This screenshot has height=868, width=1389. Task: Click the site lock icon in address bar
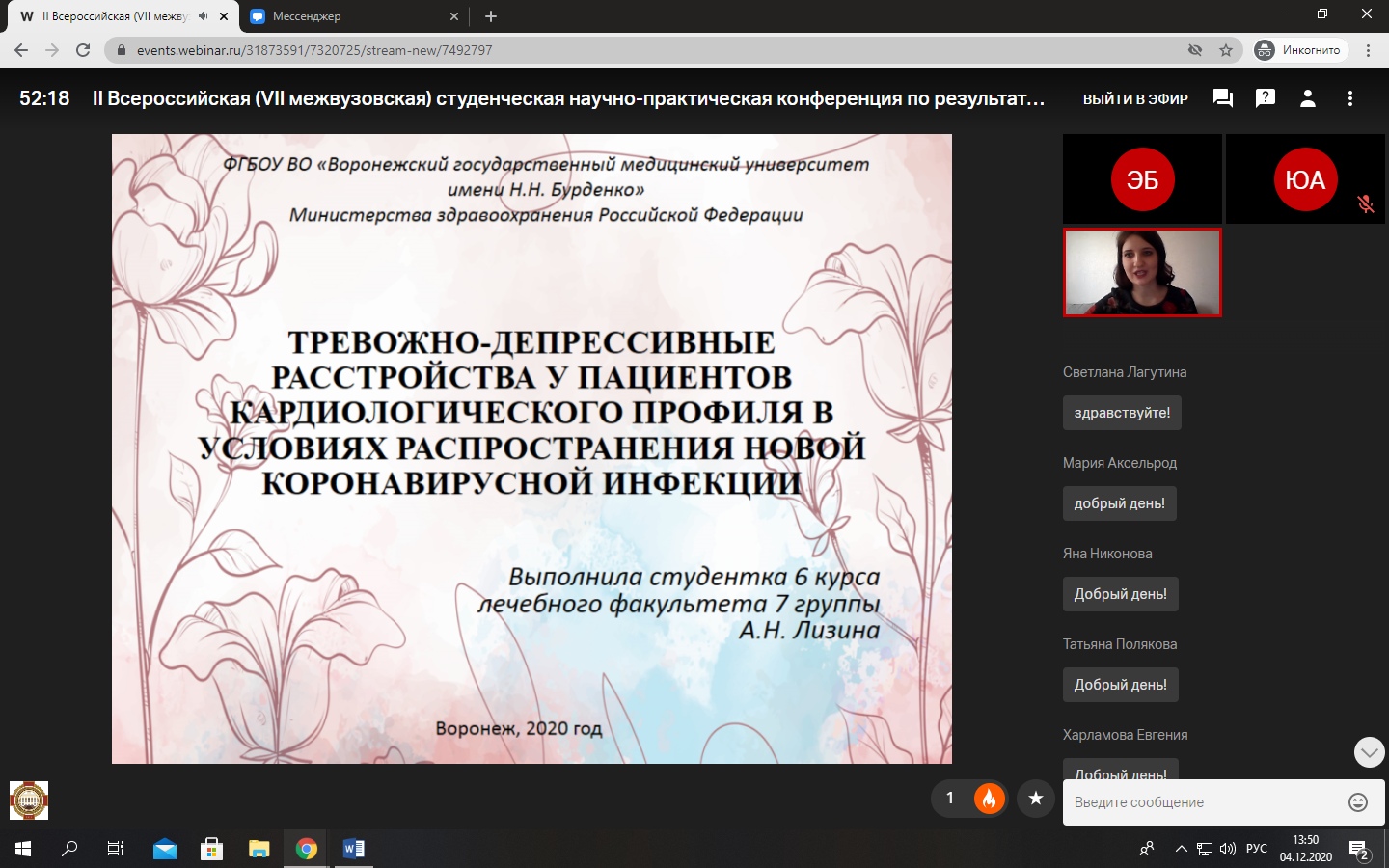[x=121, y=50]
